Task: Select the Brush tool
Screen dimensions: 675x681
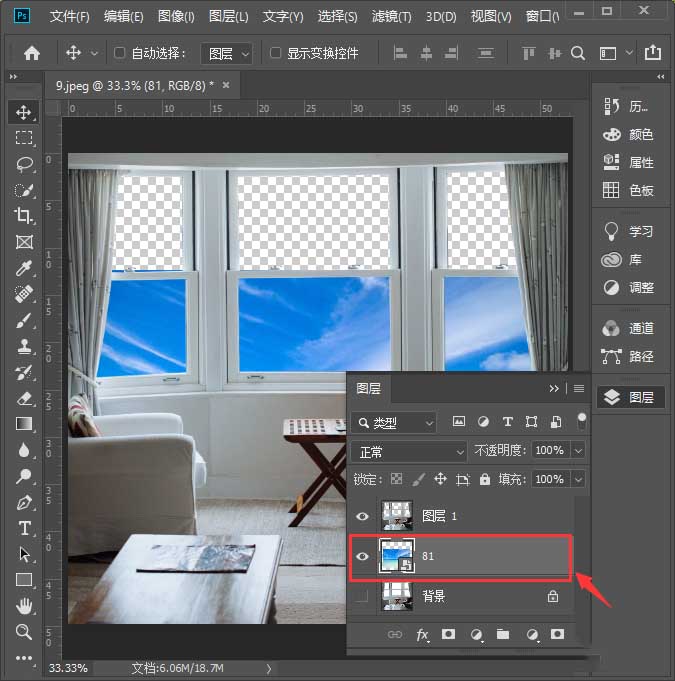Action: [23, 320]
